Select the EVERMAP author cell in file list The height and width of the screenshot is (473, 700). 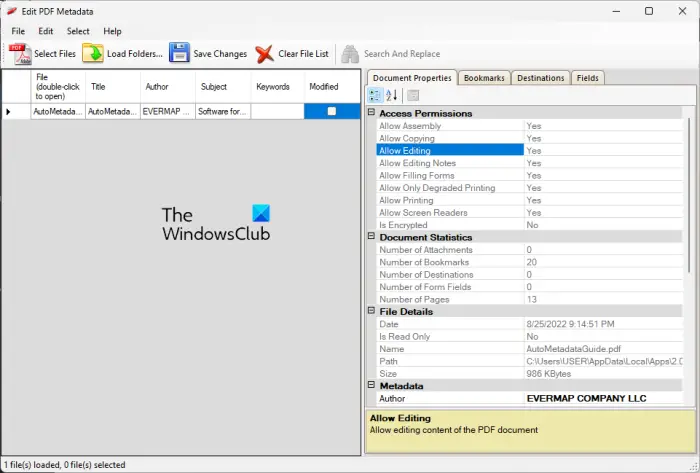[x=168, y=112]
